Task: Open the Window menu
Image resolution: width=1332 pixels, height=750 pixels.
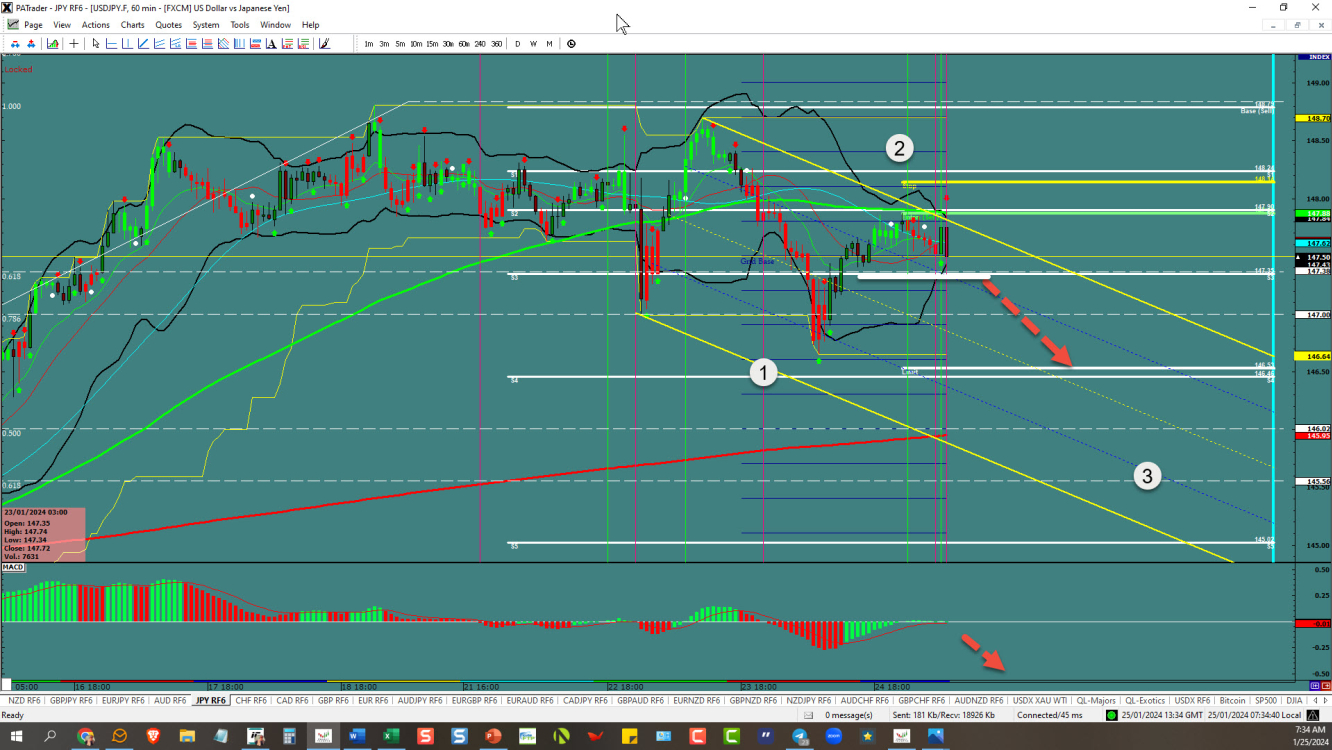Action: pos(275,25)
